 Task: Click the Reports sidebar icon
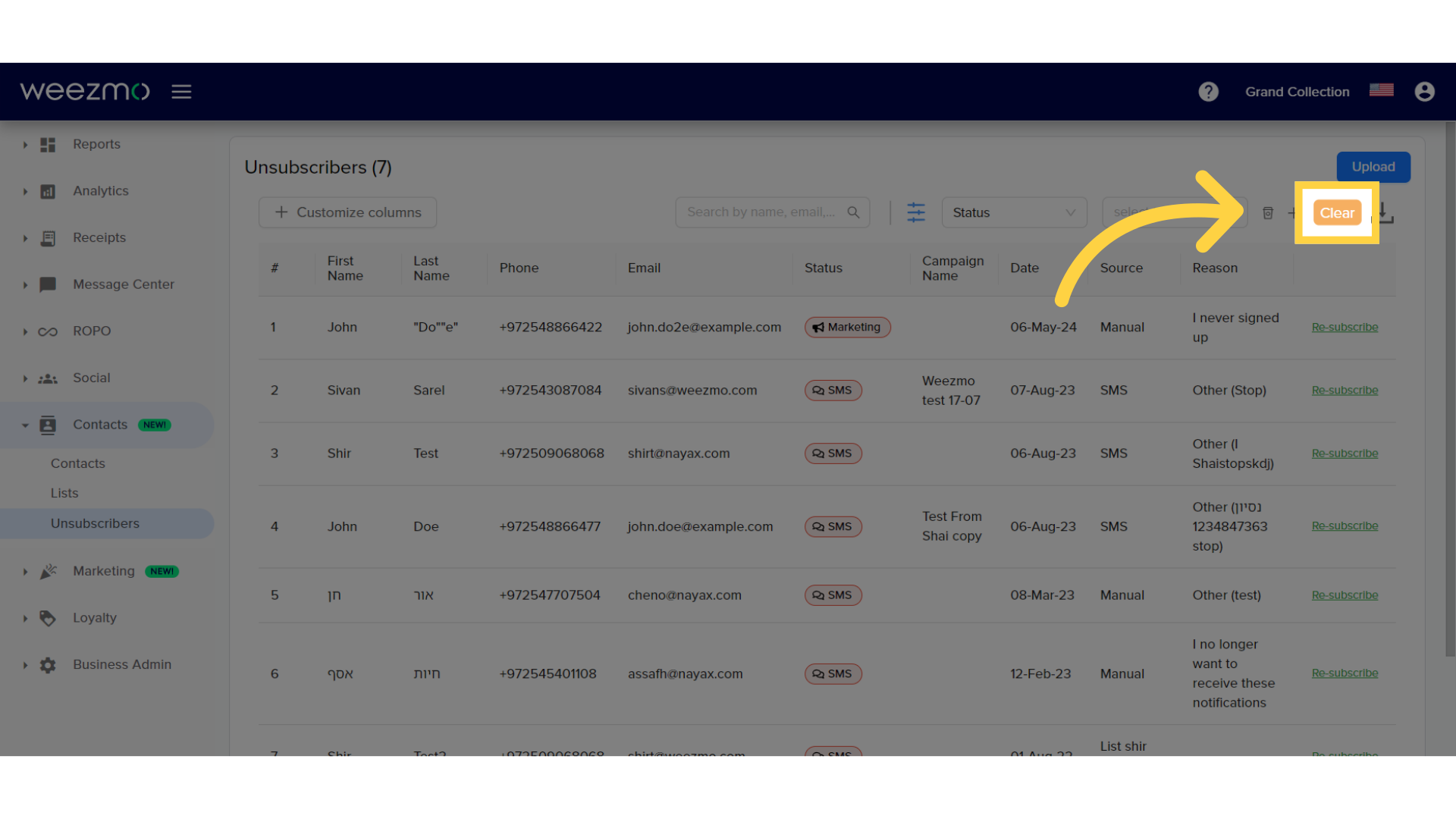(47, 144)
